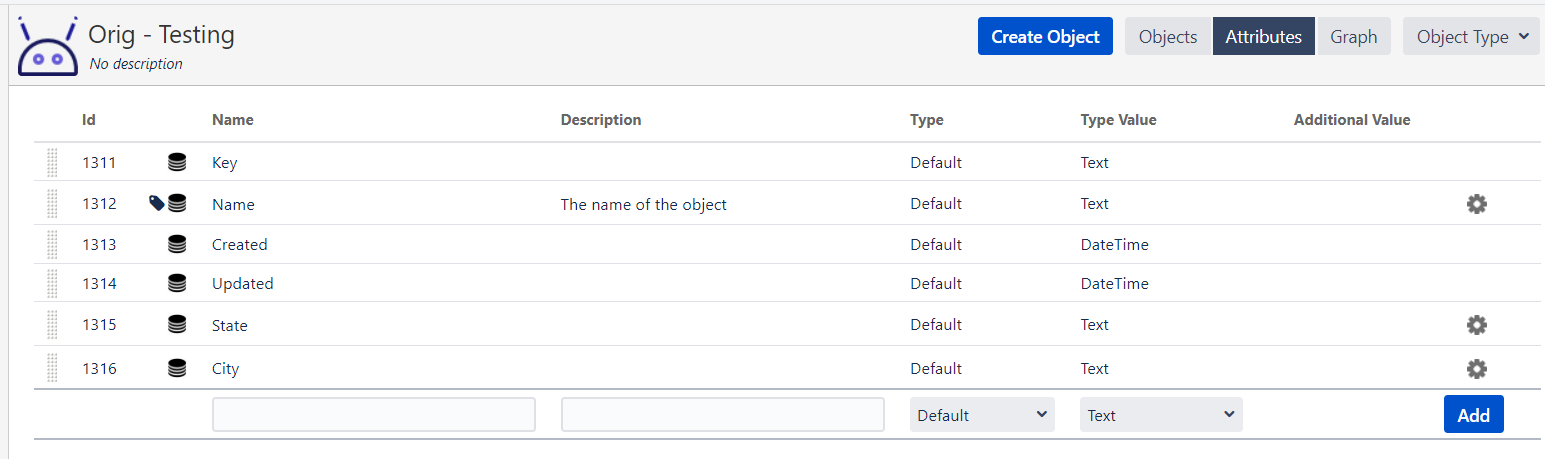Click the Id column header
Viewport: 1545px width, 459px height.
(89, 120)
